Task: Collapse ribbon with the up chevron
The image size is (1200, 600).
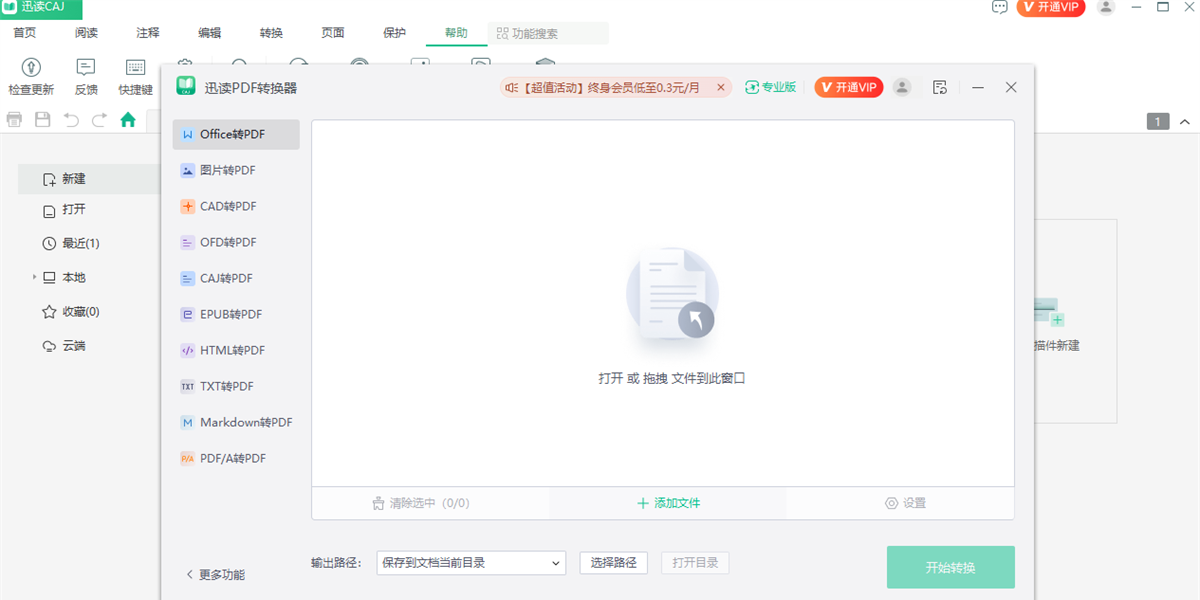Action: coord(1185,122)
